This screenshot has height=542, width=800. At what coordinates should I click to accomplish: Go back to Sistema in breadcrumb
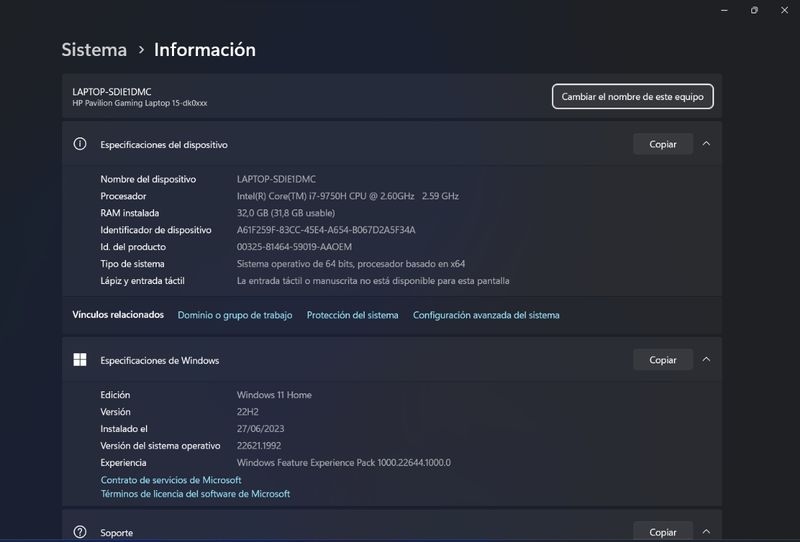click(94, 50)
